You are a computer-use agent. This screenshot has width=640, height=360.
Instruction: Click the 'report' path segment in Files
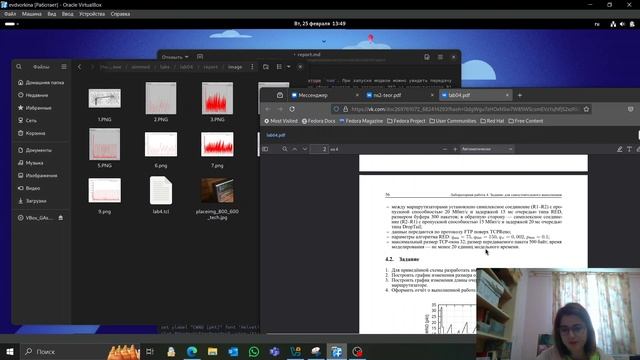(211, 67)
